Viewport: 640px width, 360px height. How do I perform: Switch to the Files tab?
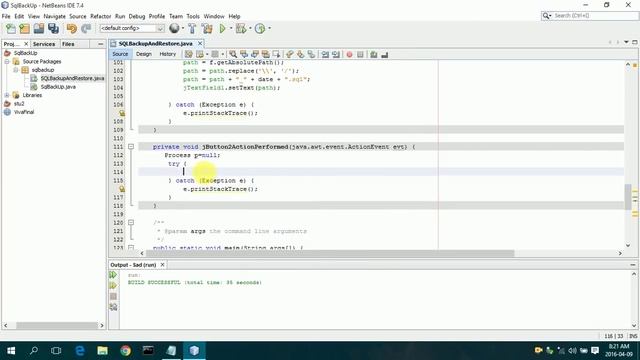[x=68, y=44]
